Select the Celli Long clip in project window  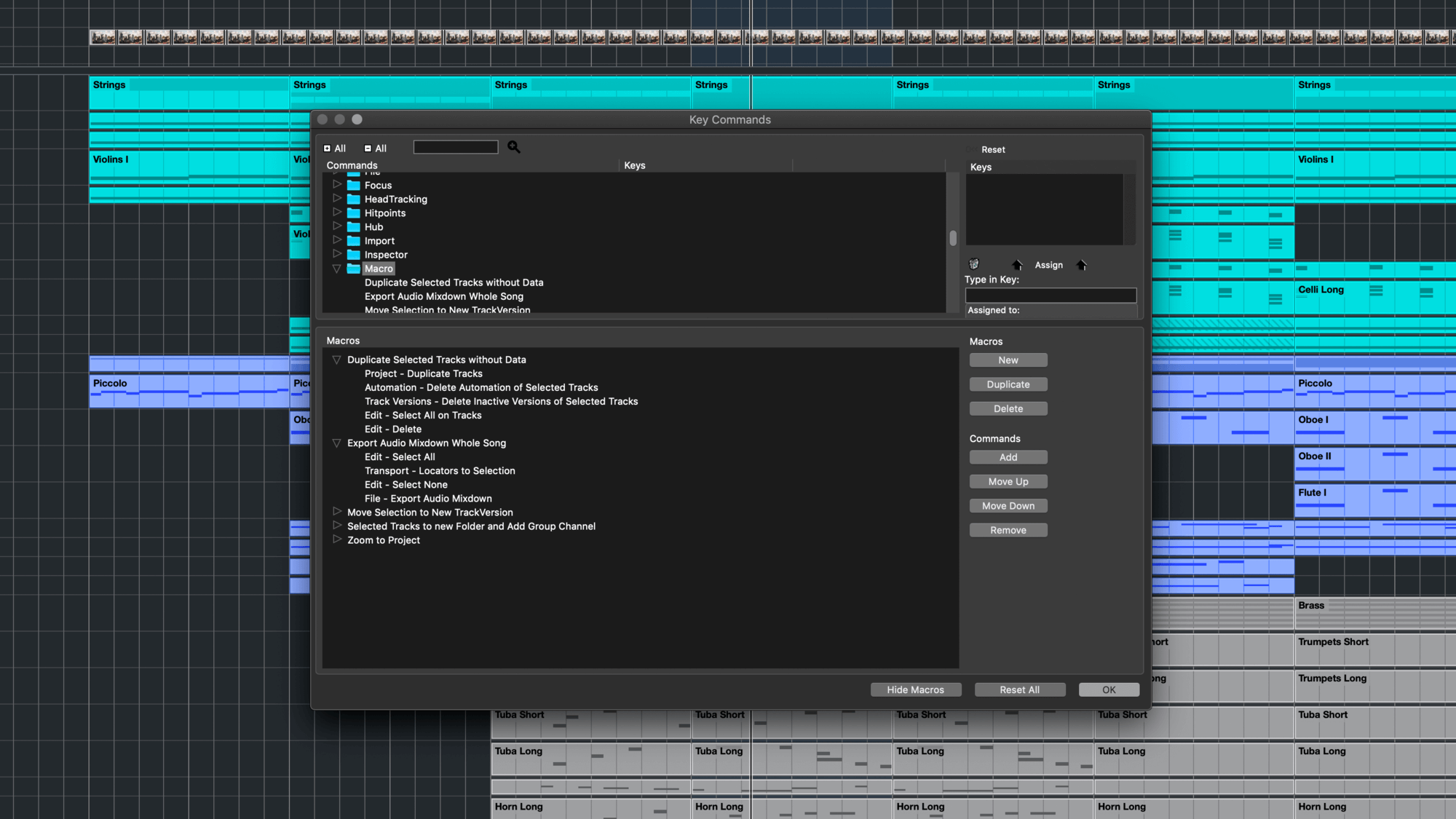pyautogui.click(x=1375, y=298)
